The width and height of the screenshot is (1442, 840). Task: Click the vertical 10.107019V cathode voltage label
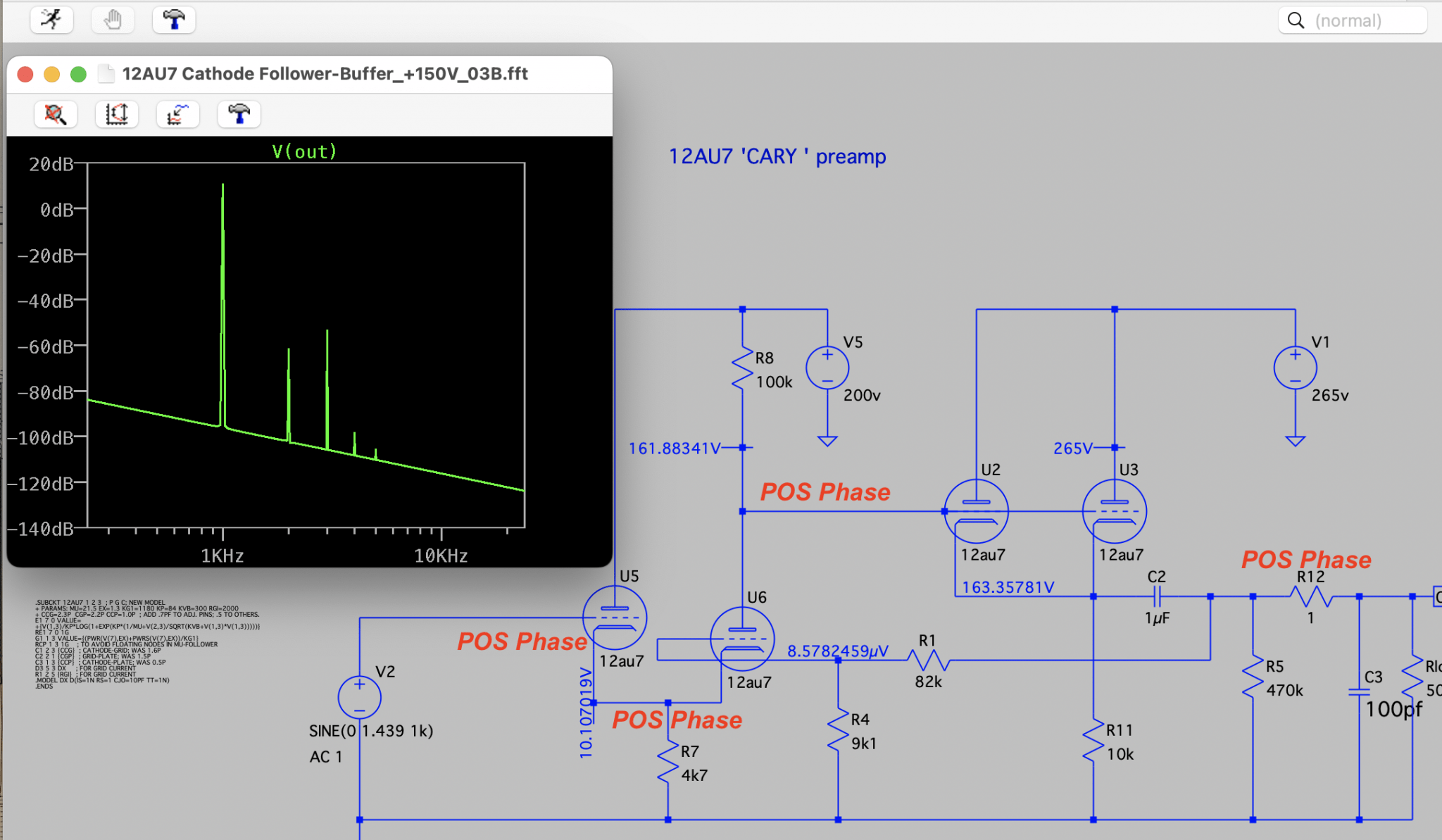point(586,713)
